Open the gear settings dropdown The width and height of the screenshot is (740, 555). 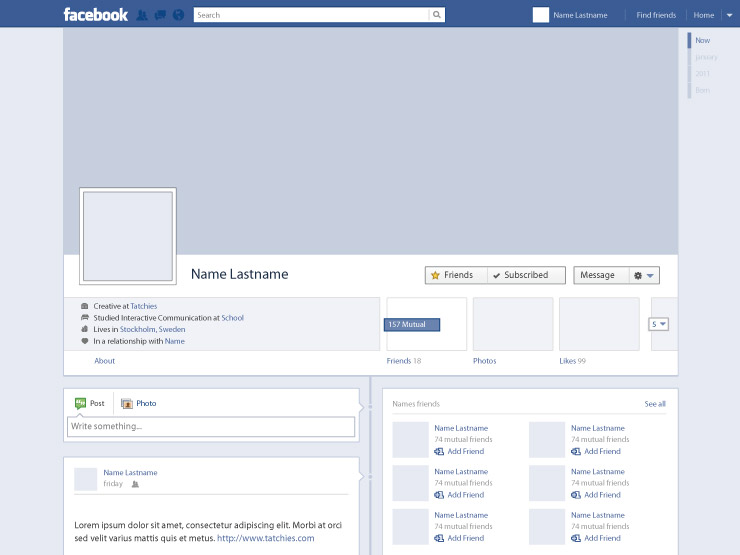click(x=644, y=275)
